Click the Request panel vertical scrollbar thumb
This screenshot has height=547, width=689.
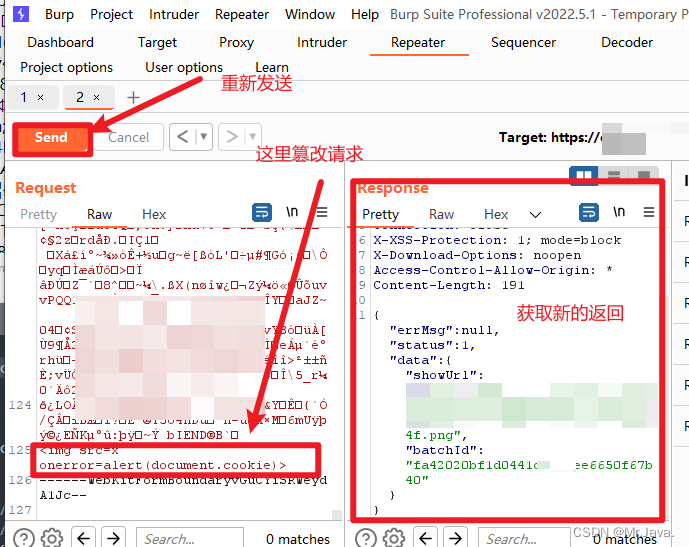337,514
